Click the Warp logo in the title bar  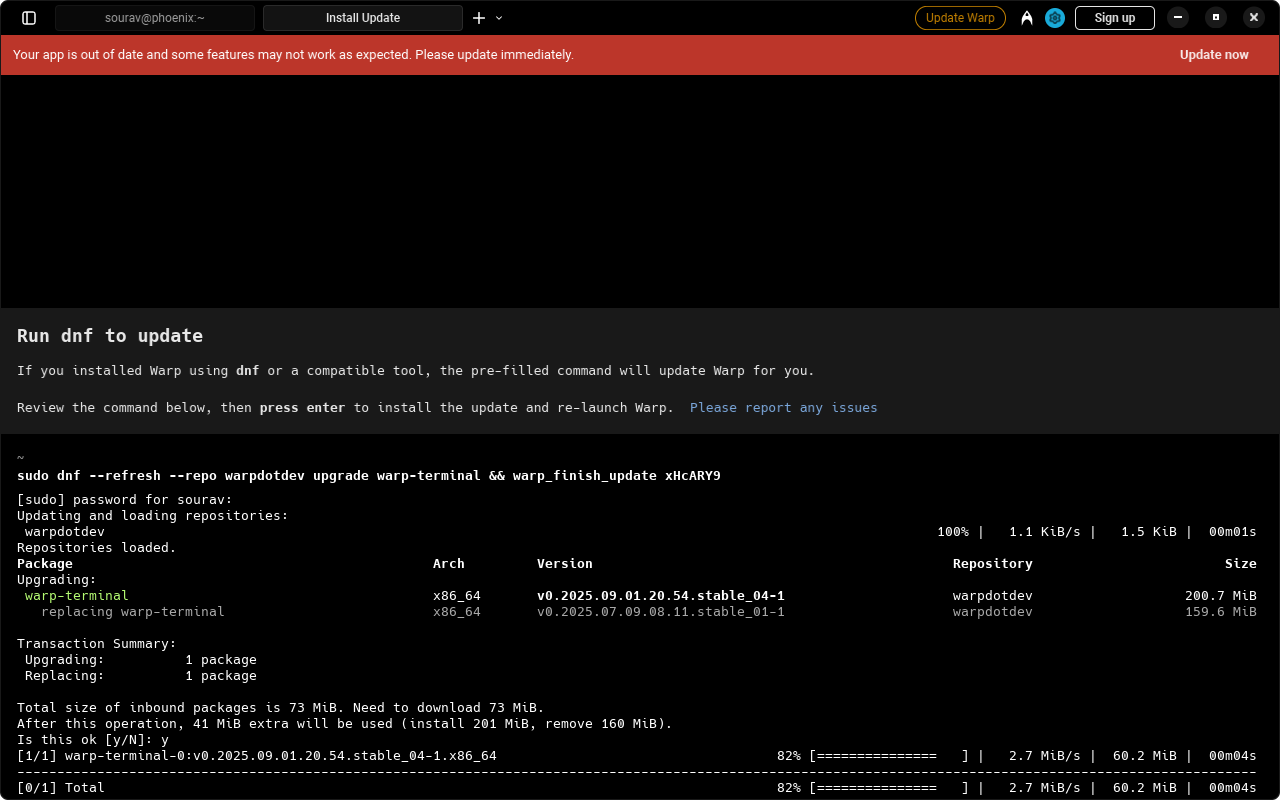pos(1027,17)
